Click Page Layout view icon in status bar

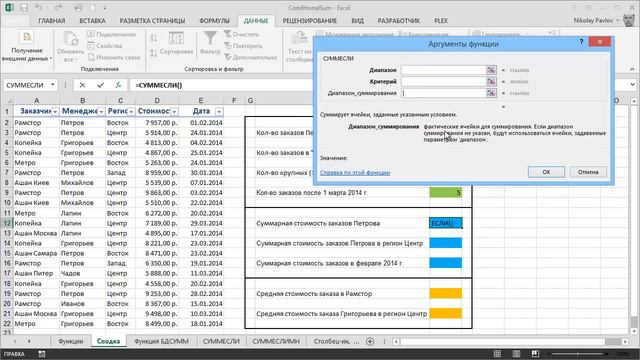[x=516, y=353]
